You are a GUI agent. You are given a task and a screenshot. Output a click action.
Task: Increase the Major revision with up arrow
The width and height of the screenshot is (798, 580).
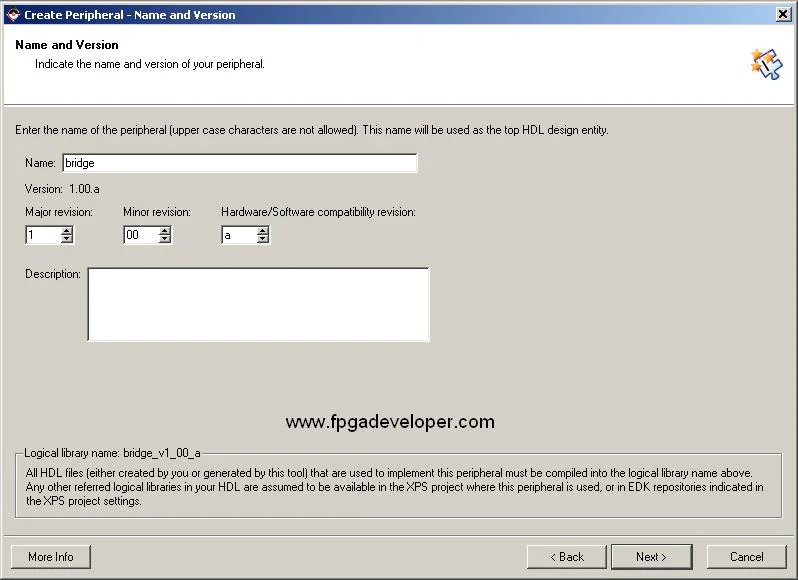pos(67,231)
